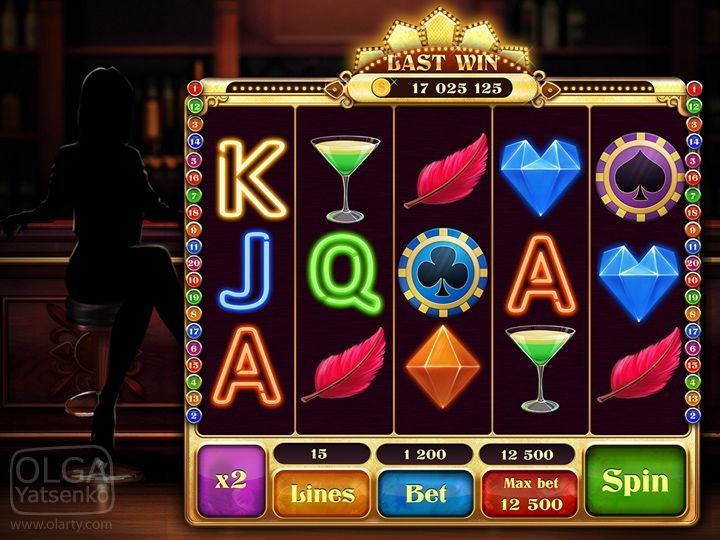The width and height of the screenshot is (720, 540).
Task: Select the blue heart gem in fourth reel
Action: (540, 177)
